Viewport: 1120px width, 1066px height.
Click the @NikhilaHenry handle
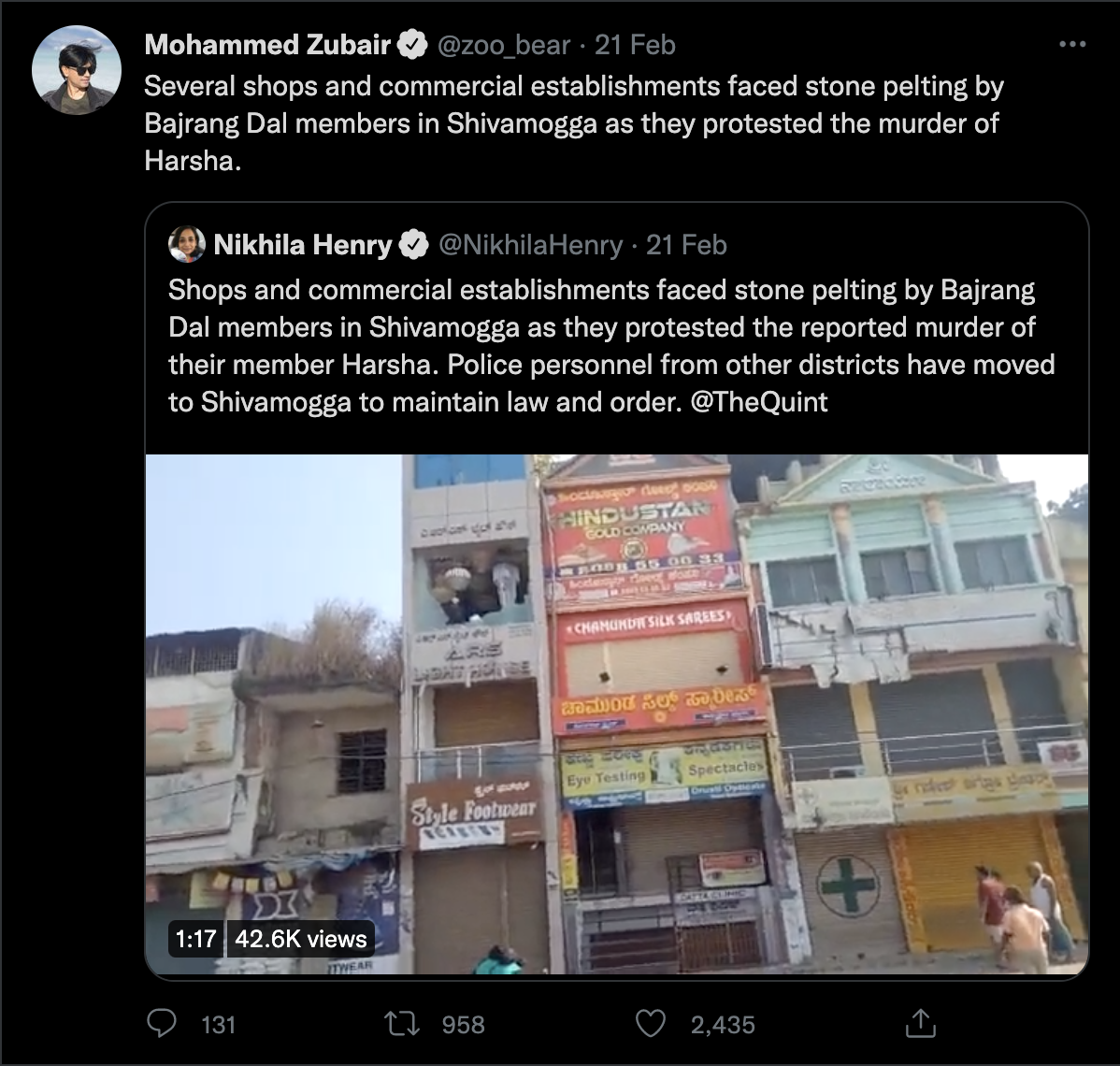(x=530, y=245)
